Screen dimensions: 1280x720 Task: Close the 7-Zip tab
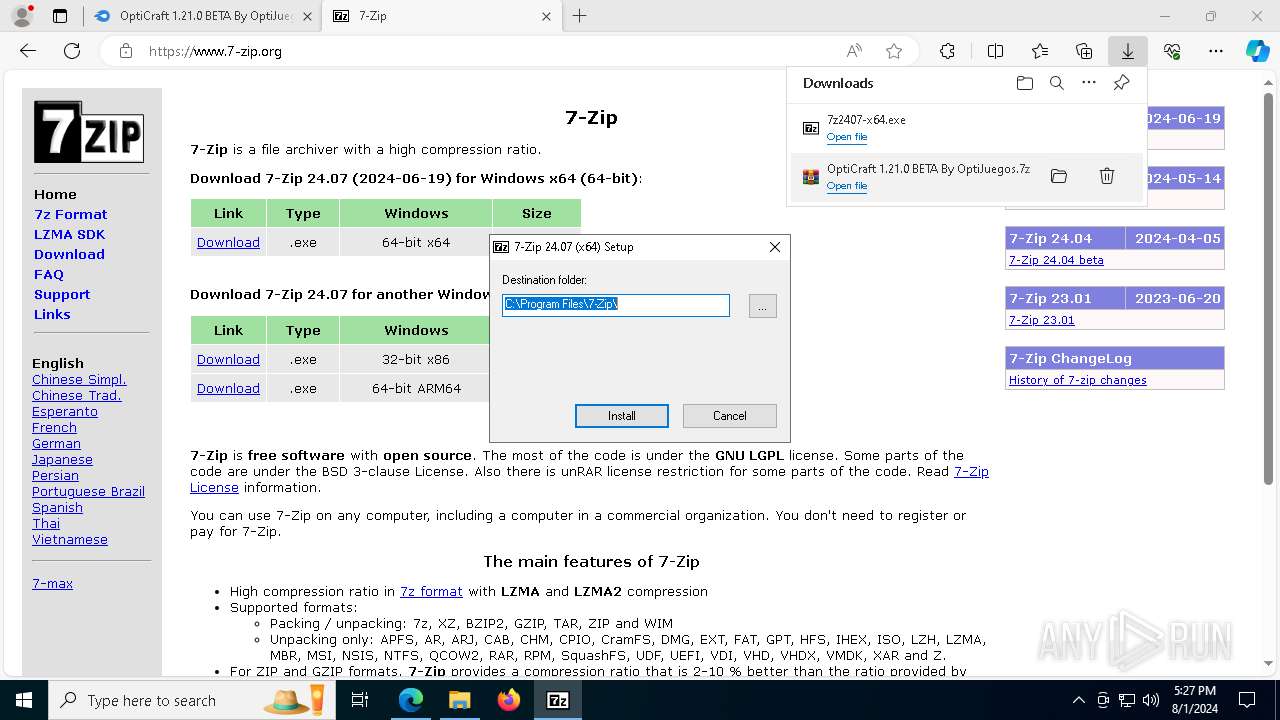tap(546, 16)
